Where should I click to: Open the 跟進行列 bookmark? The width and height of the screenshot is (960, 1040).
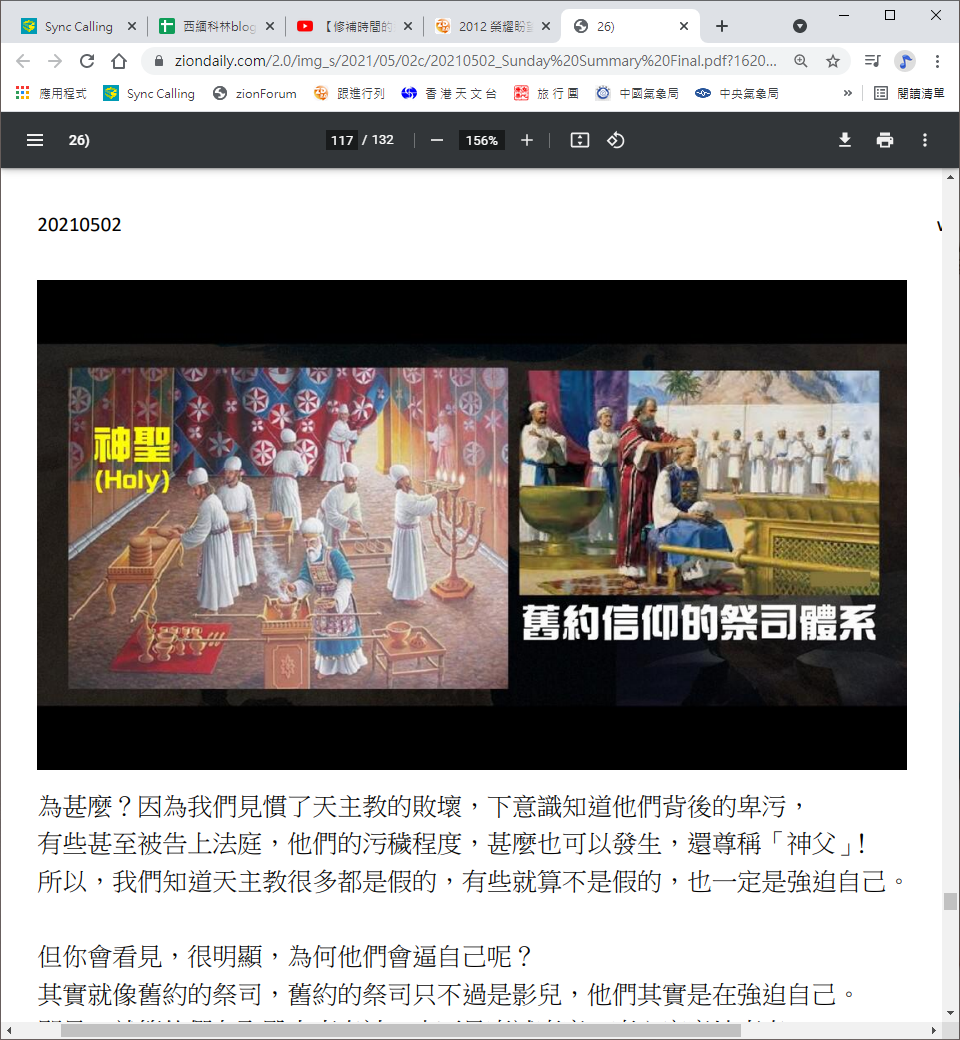coord(350,94)
